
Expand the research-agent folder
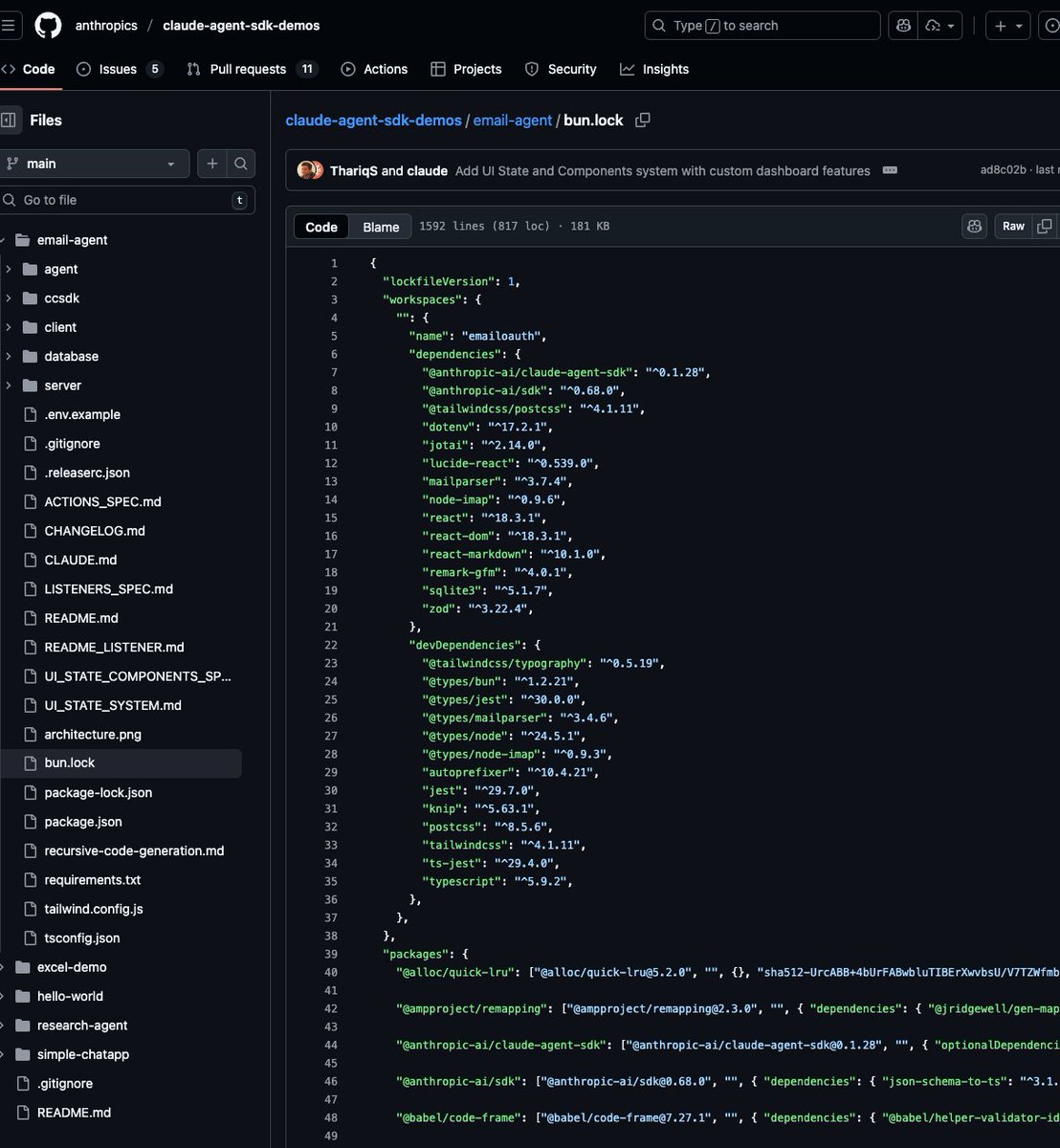pos(3,1026)
